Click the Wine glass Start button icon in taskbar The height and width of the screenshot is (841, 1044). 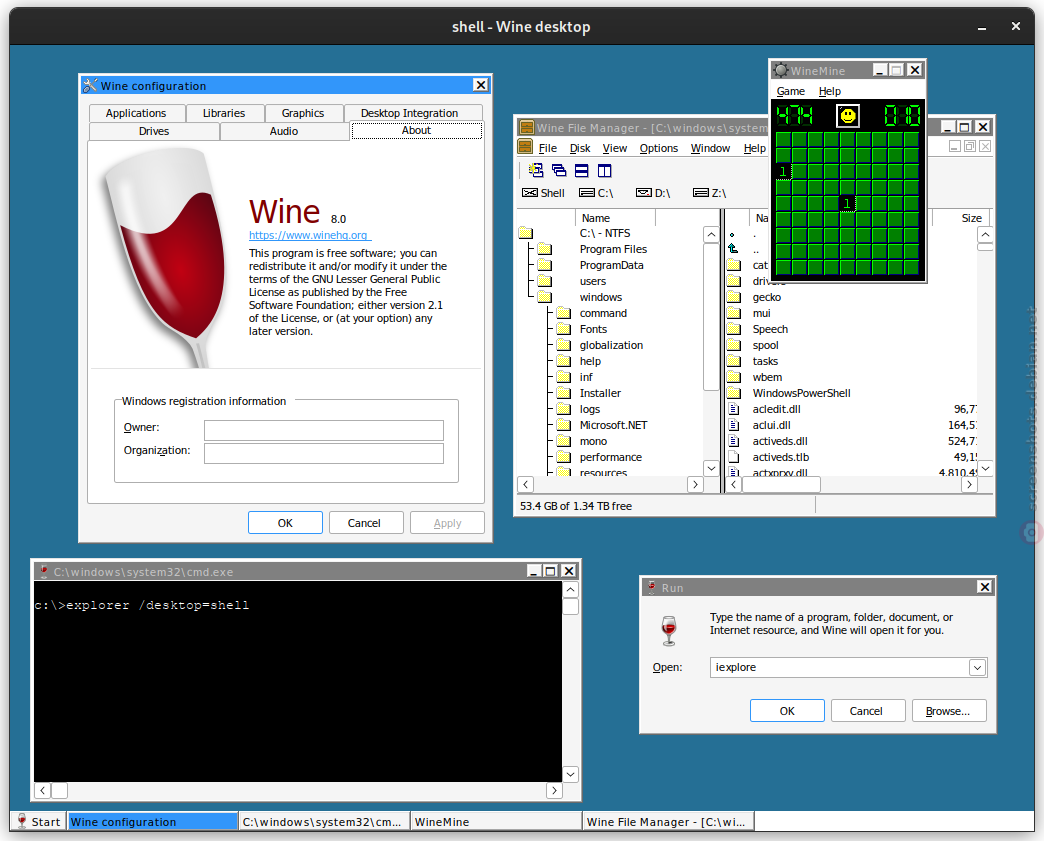pyautogui.click(x=22, y=821)
